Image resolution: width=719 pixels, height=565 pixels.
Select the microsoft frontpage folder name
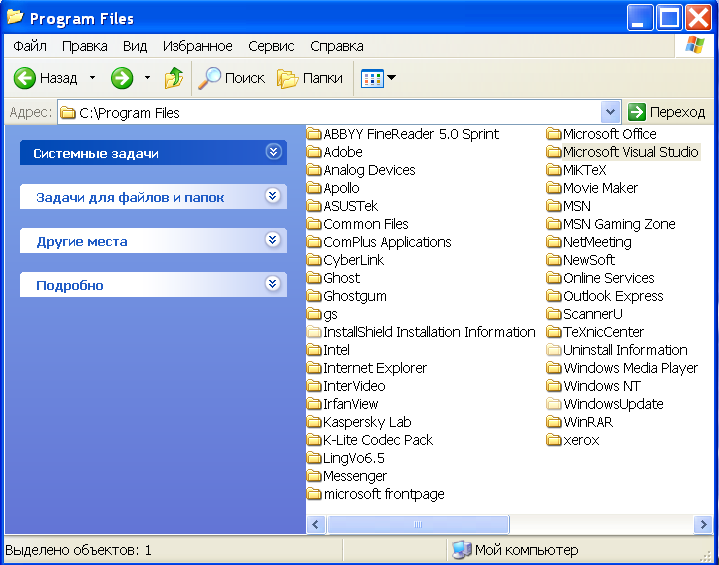pos(384,494)
